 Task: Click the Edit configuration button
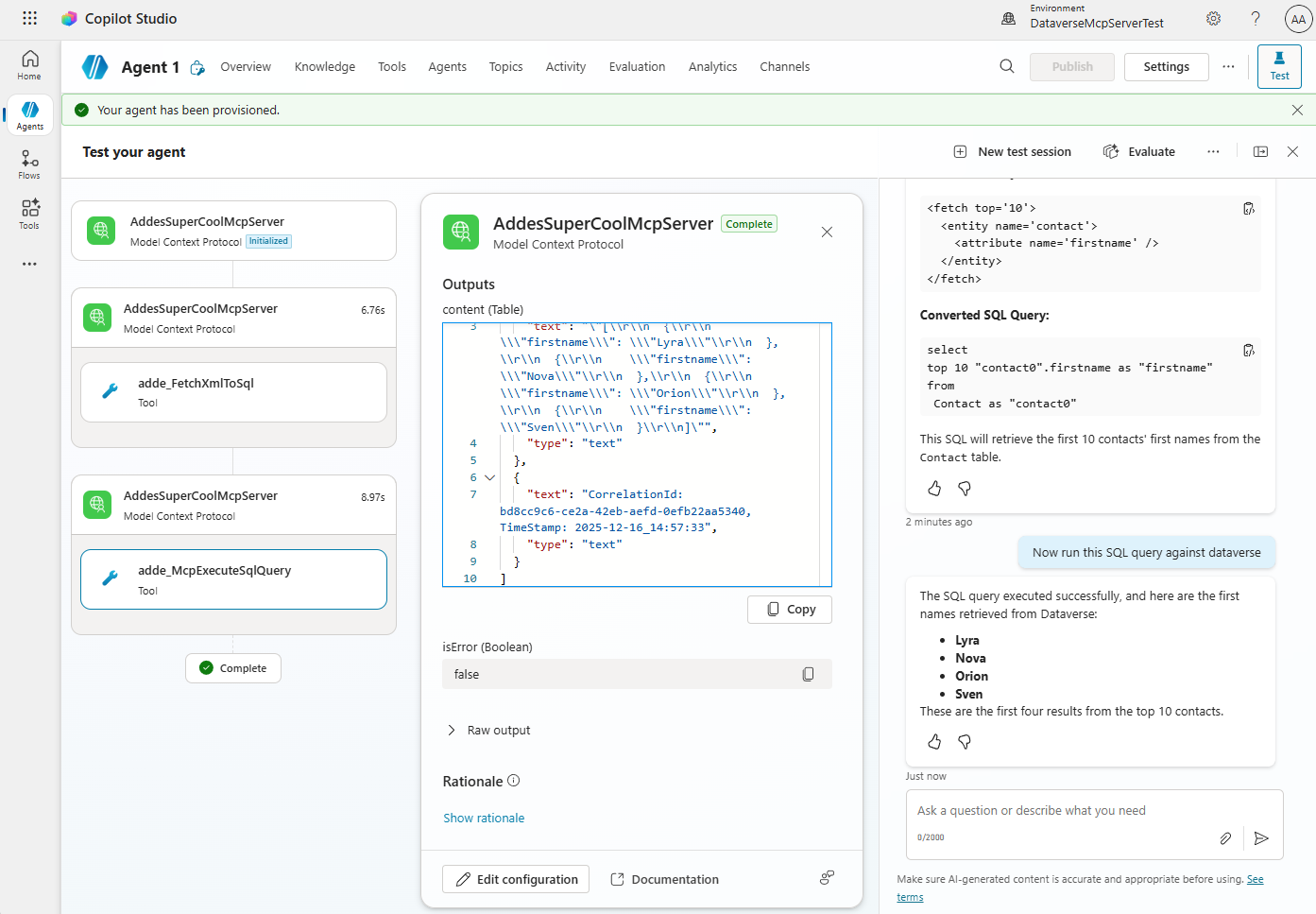pyautogui.click(x=516, y=879)
